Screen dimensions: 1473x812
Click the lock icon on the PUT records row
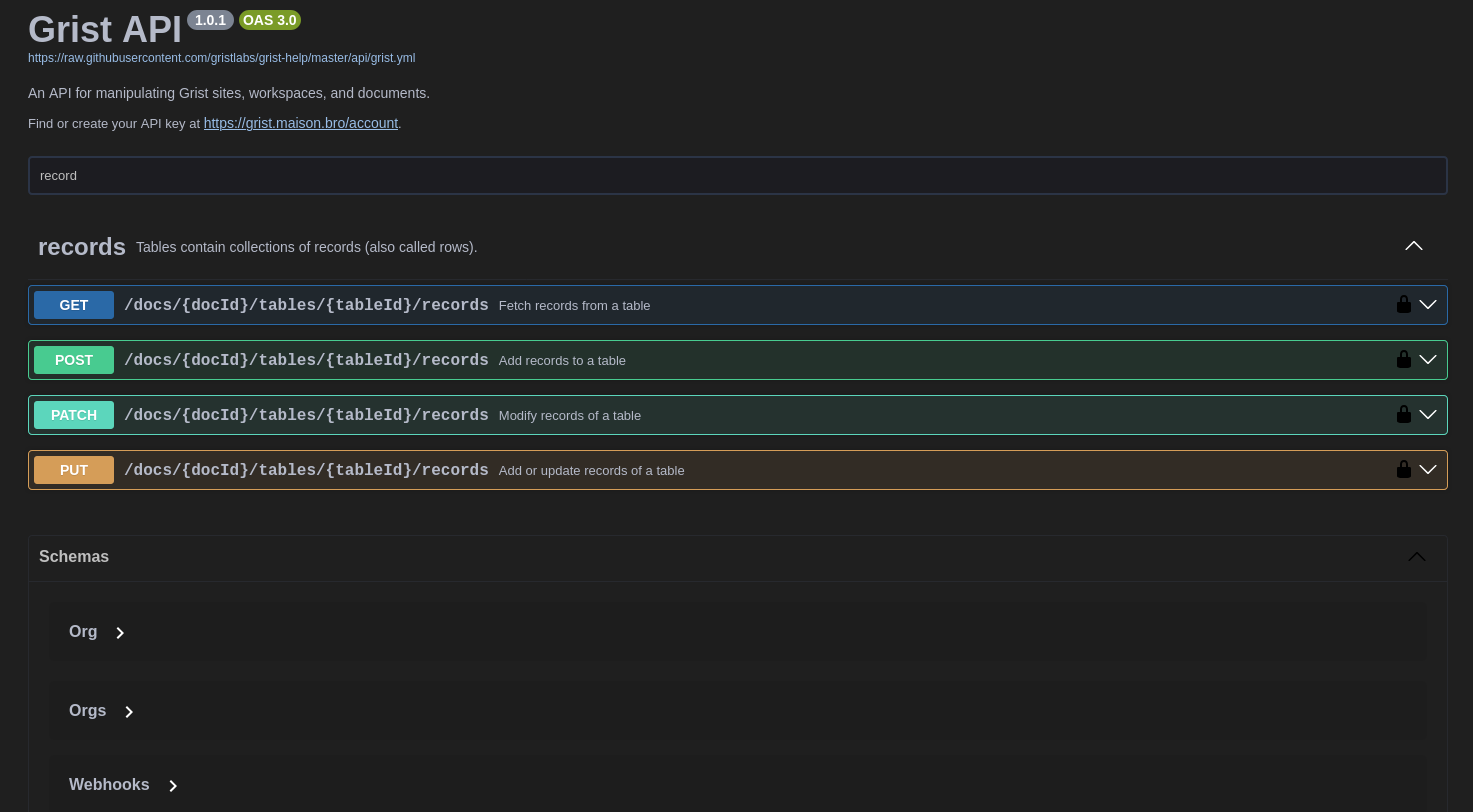(1404, 470)
